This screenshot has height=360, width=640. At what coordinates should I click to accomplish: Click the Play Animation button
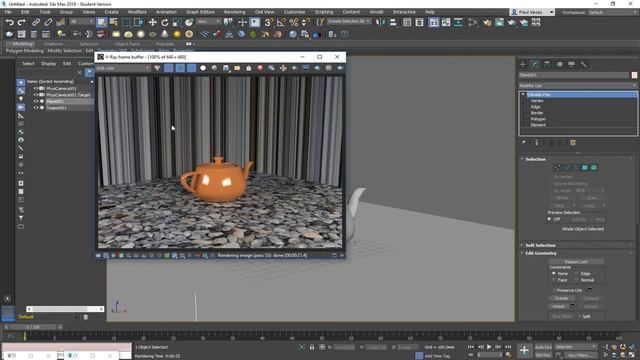point(489,347)
